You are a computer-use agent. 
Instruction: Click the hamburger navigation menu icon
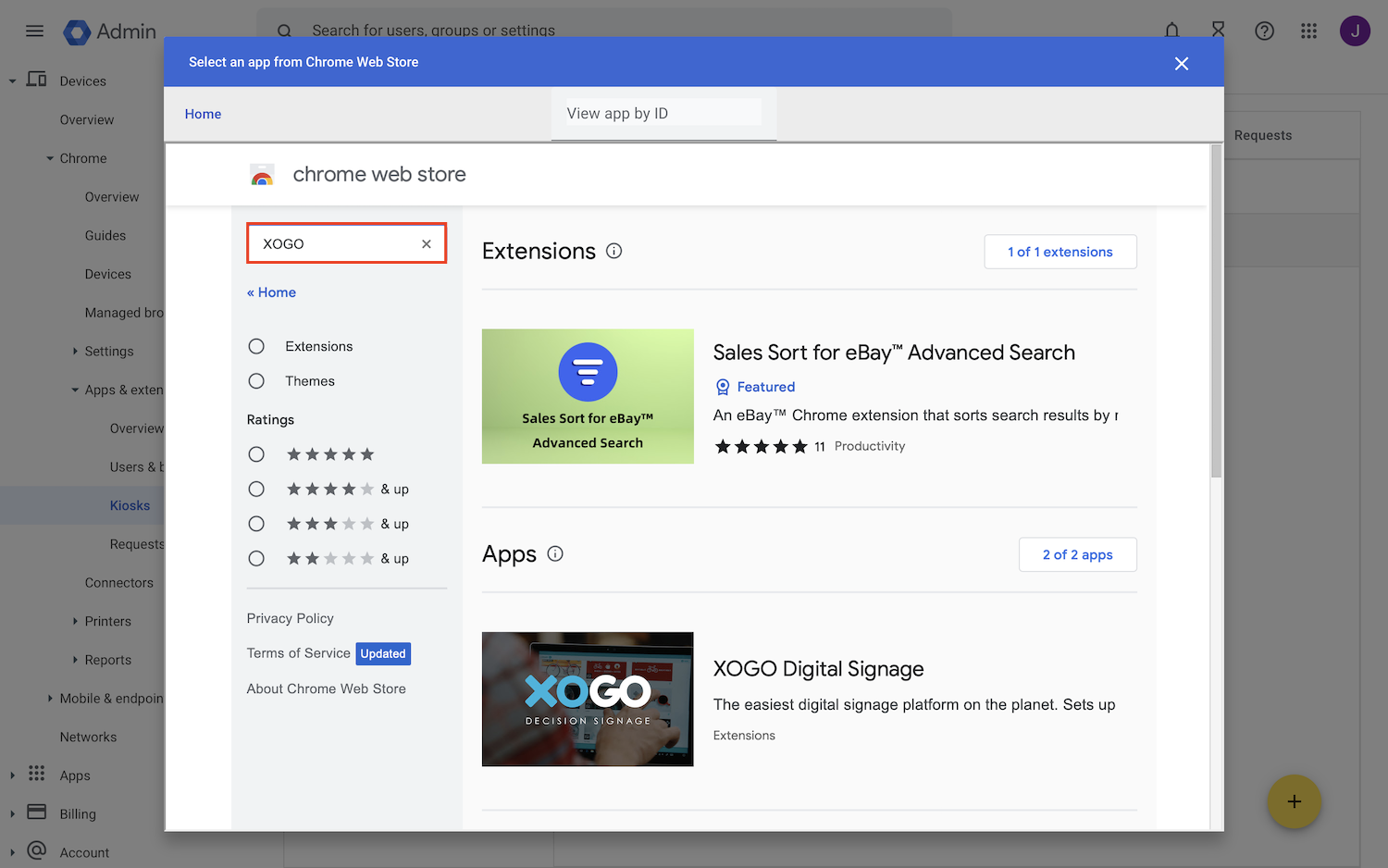click(34, 31)
